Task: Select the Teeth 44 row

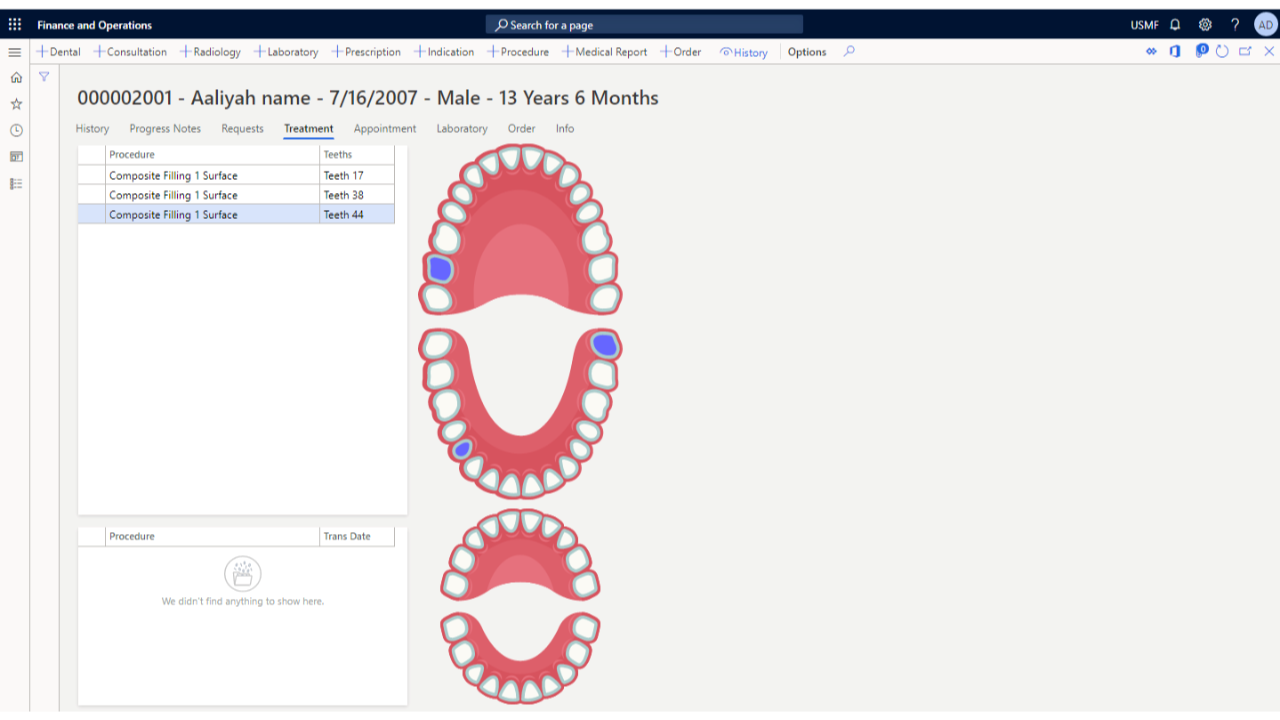Action: [x=236, y=215]
